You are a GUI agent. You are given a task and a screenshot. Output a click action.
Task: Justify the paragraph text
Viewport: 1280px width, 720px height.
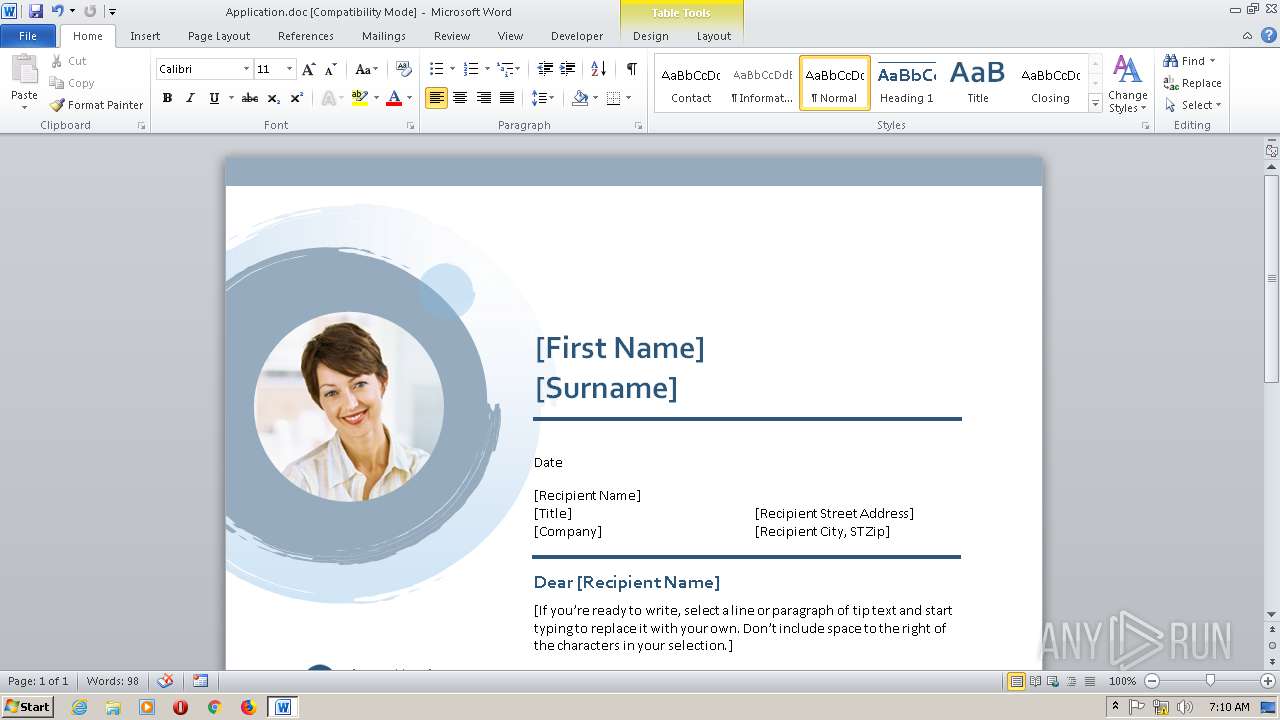[x=507, y=98]
